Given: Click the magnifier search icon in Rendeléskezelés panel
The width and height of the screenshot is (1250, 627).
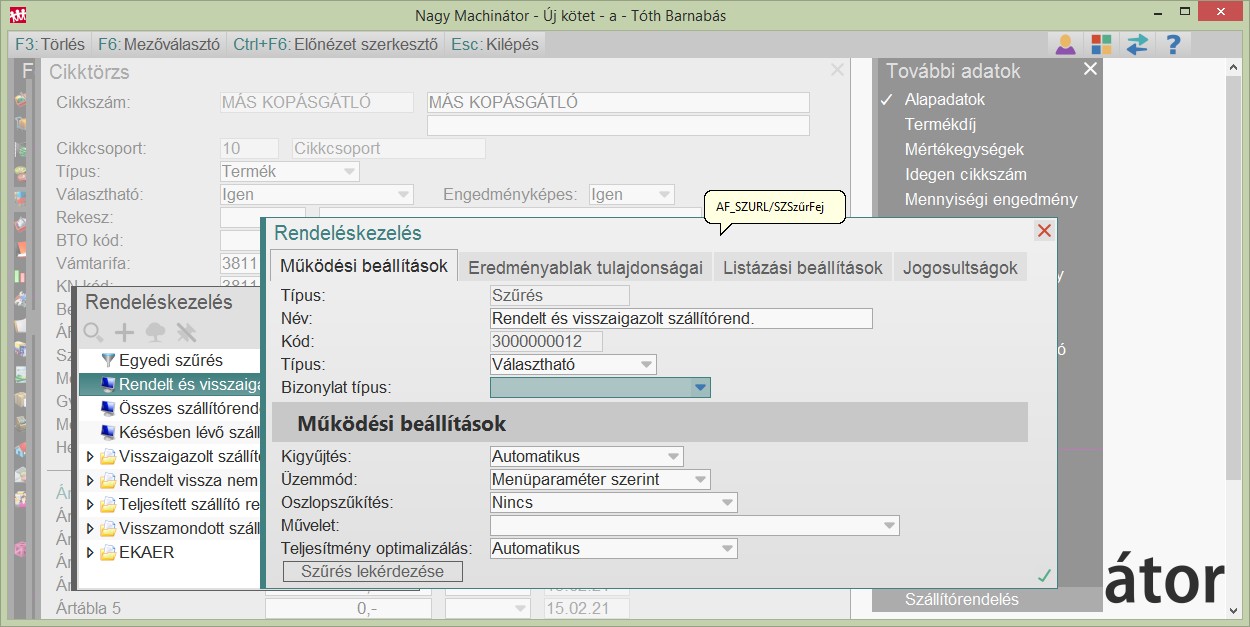Looking at the screenshot, I should point(94,332).
